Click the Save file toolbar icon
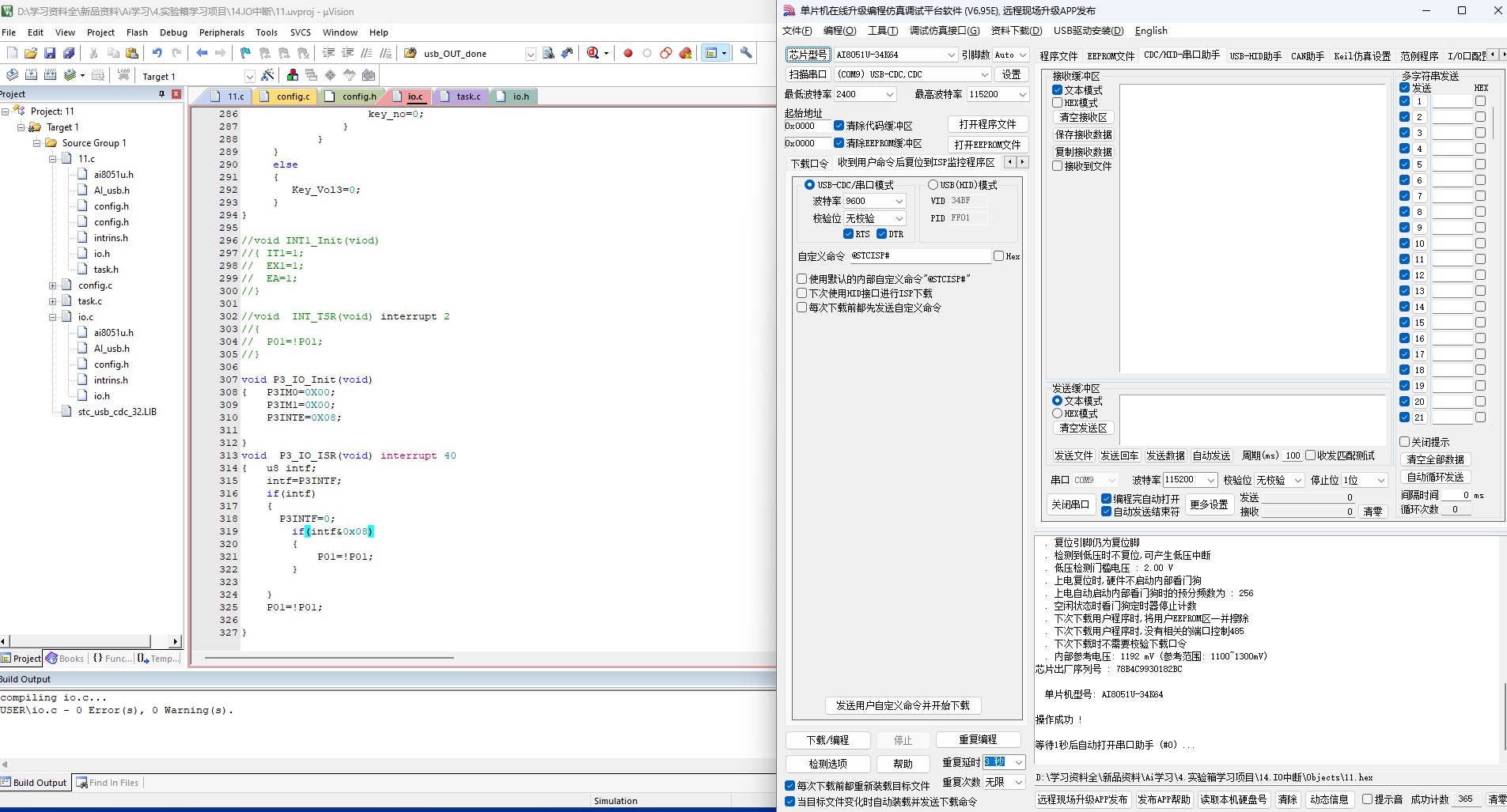The height and width of the screenshot is (812, 1507). click(50, 53)
